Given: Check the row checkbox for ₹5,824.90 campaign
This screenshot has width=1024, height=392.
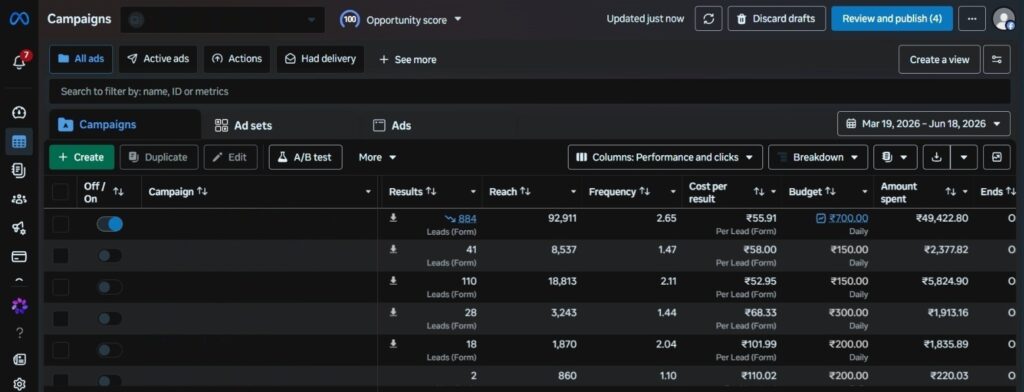Looking at the screenshot, I should pos(60,287).
